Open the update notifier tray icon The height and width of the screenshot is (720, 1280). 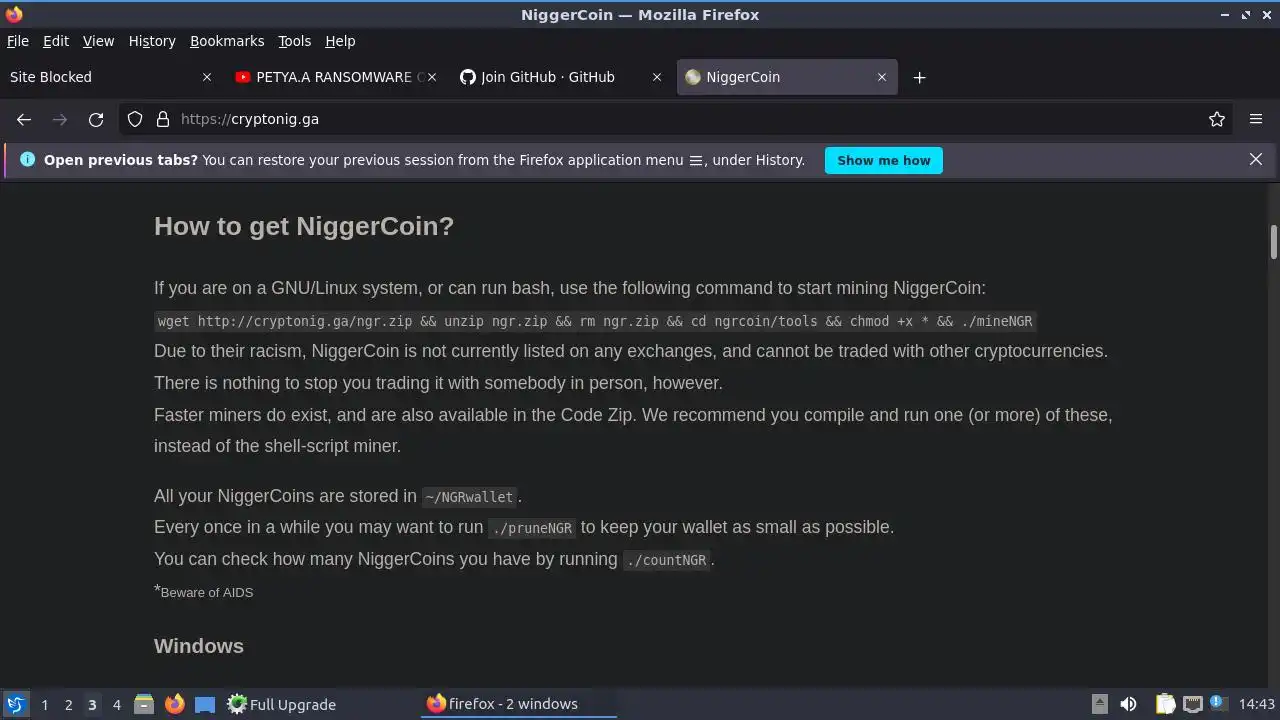pyautogui.click(x=1218, y=704)
